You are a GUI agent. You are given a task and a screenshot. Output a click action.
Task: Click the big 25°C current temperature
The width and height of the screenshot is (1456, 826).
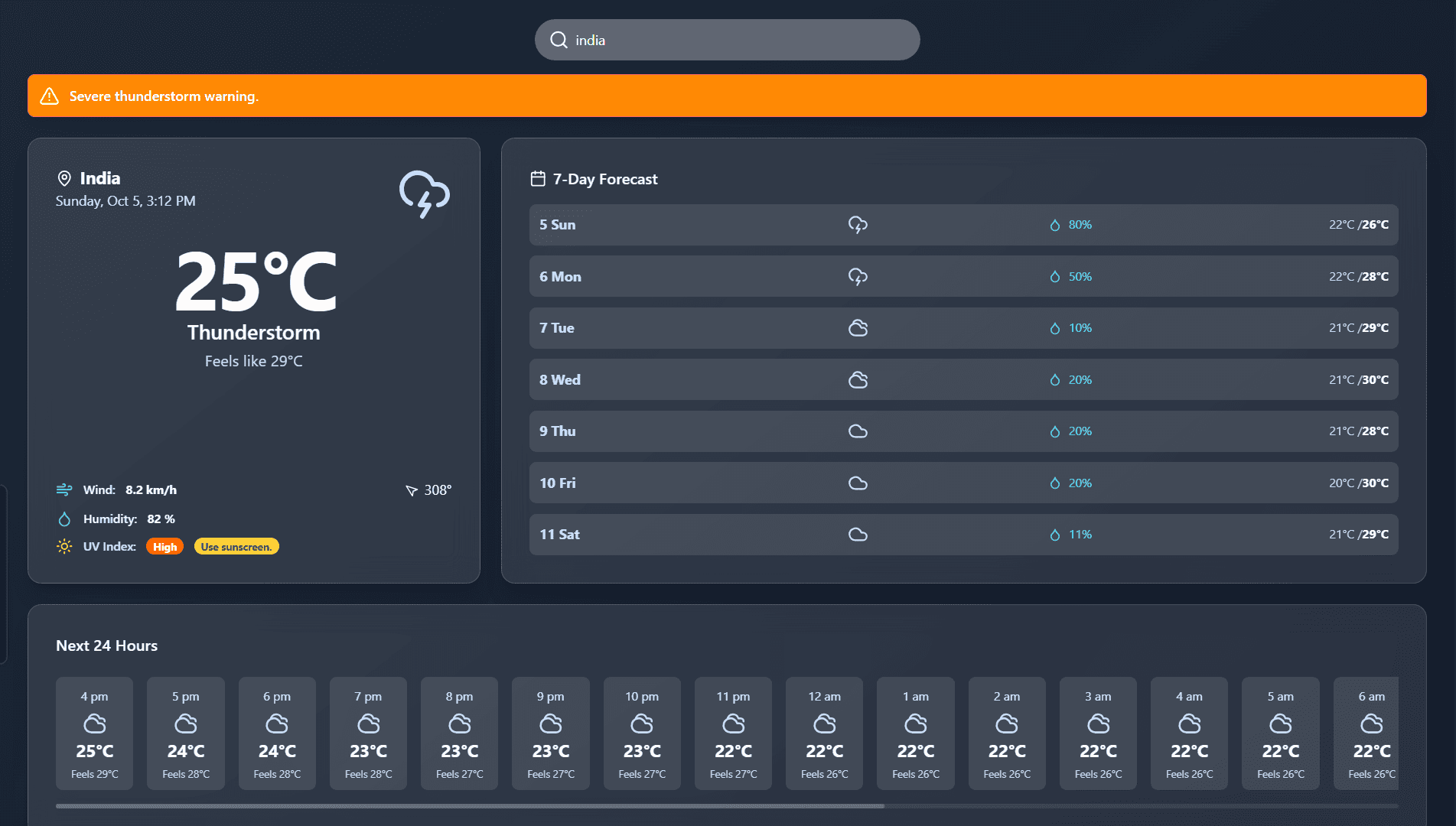256,281
